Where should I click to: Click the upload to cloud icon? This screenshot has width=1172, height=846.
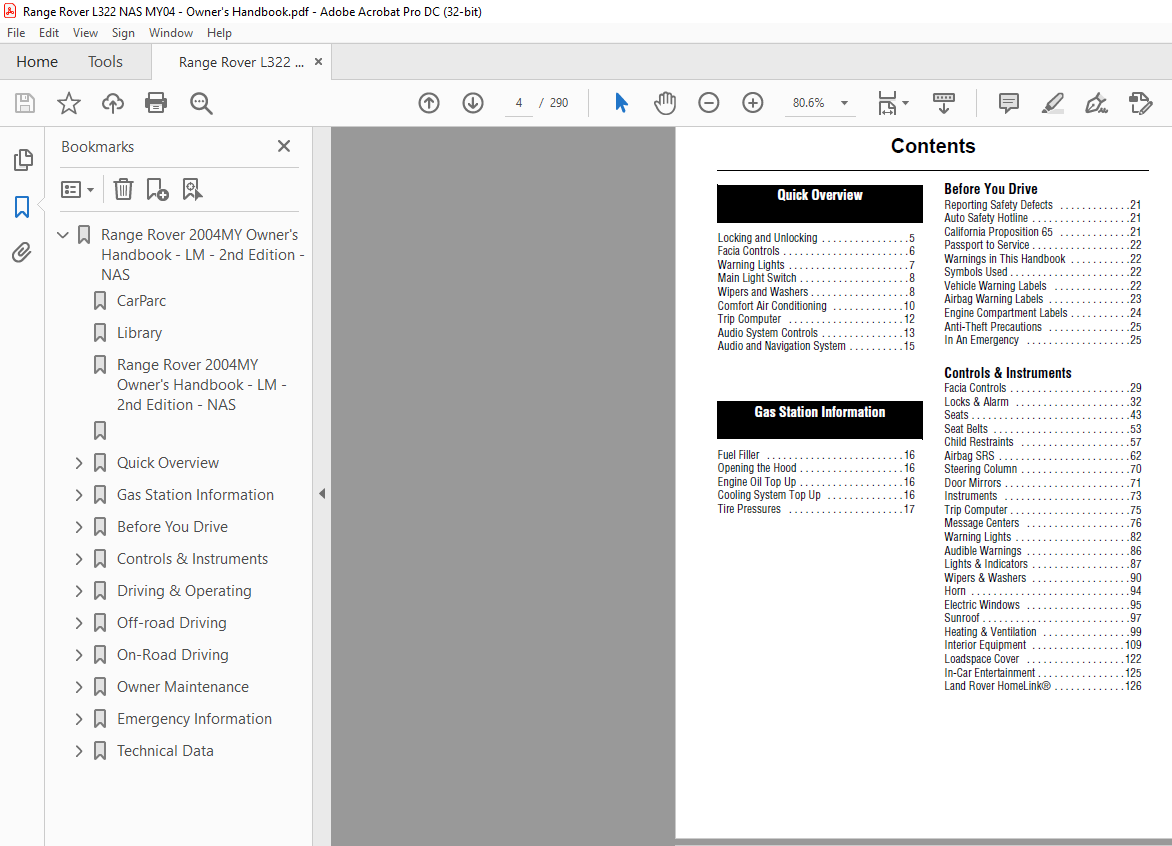coord(113,103)
